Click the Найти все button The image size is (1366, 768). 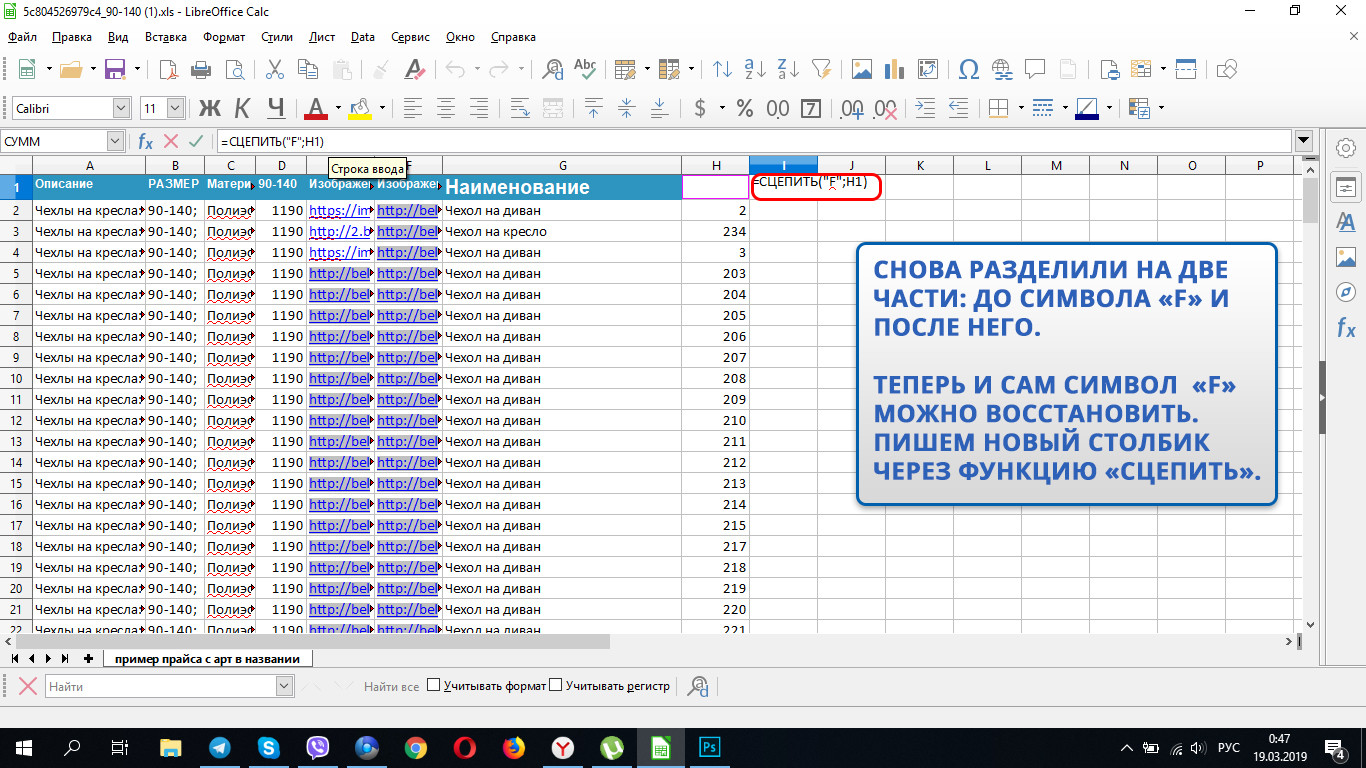click(x=391, y=686)
